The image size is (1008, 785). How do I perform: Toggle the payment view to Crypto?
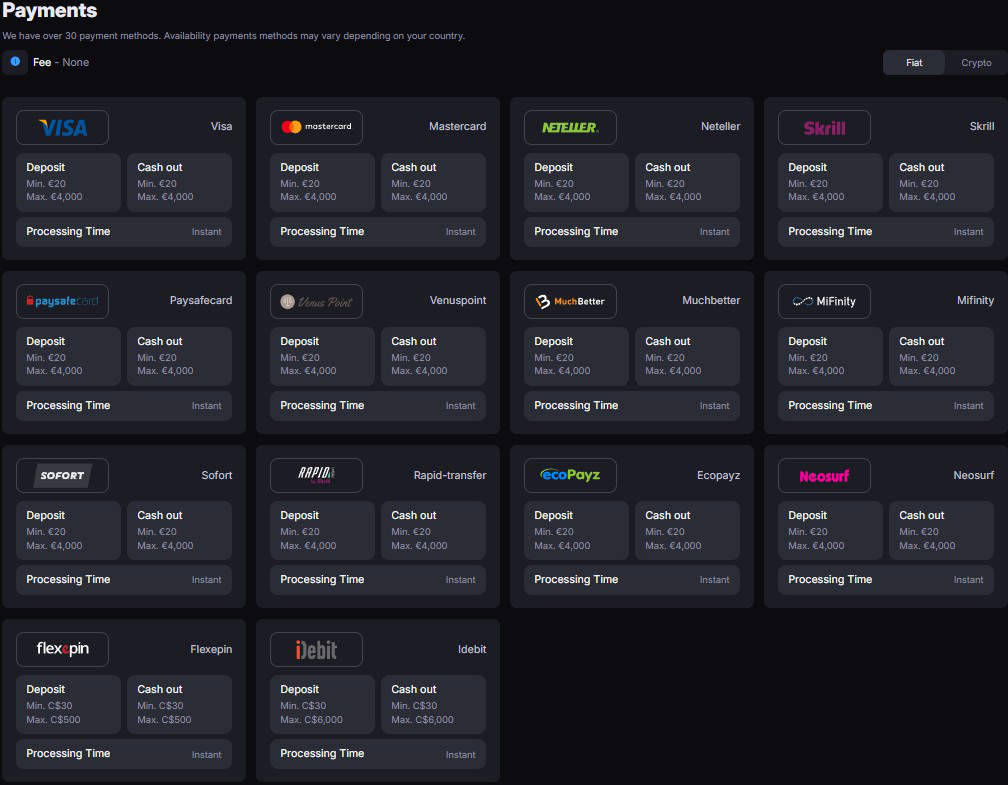point(975,62)
